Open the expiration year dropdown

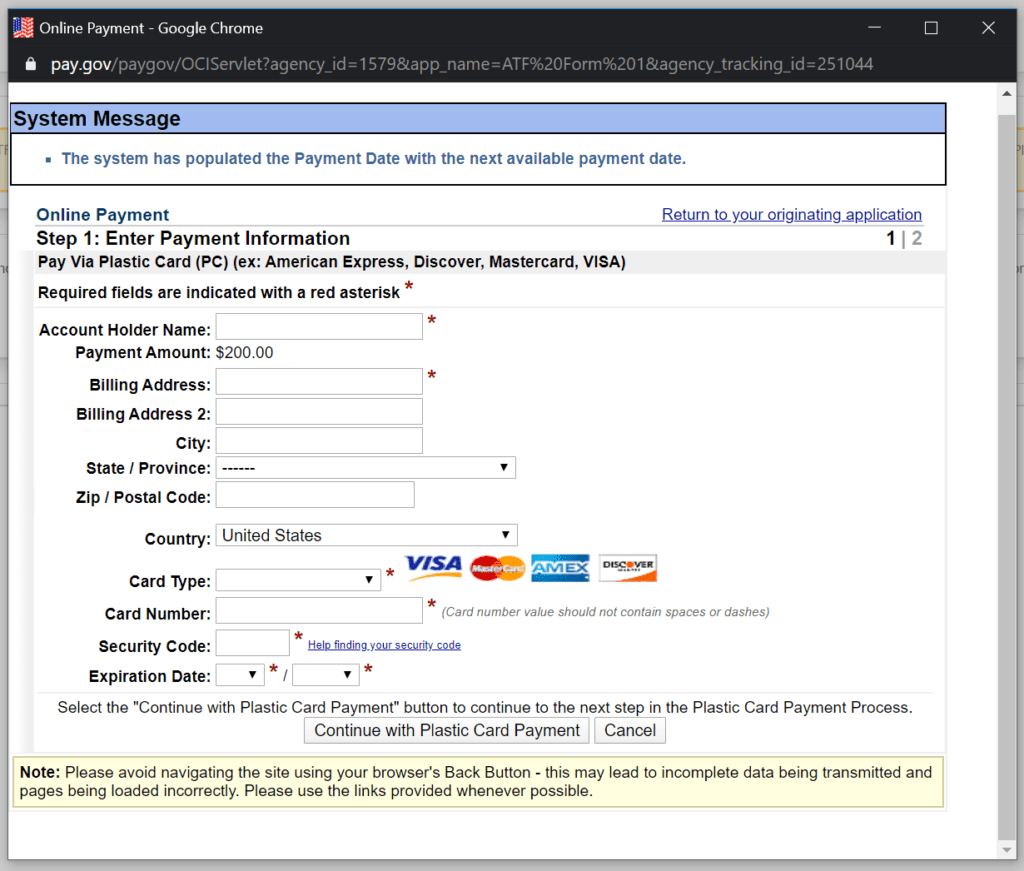point(326,674)
